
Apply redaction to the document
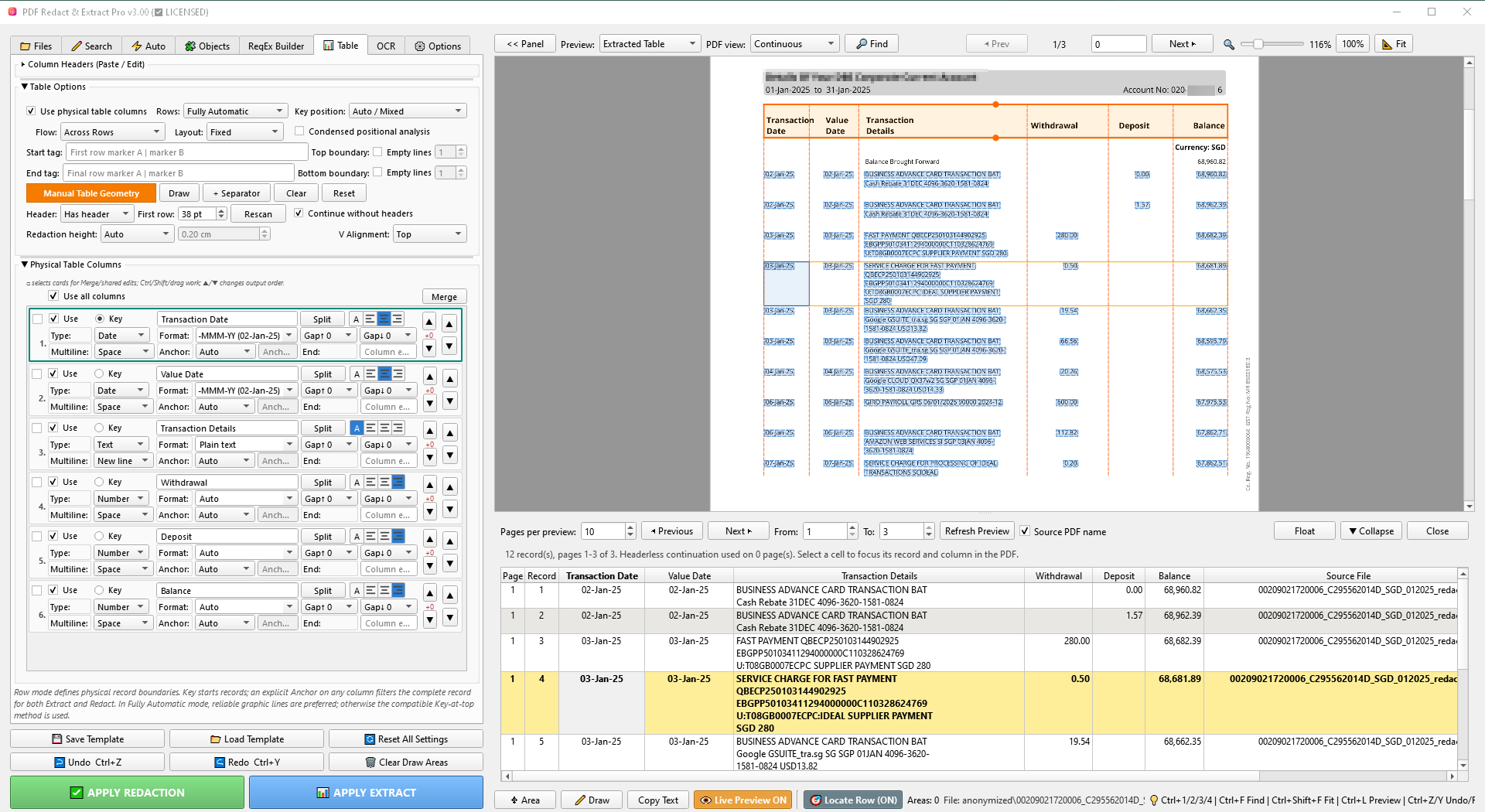coord(127,793)
